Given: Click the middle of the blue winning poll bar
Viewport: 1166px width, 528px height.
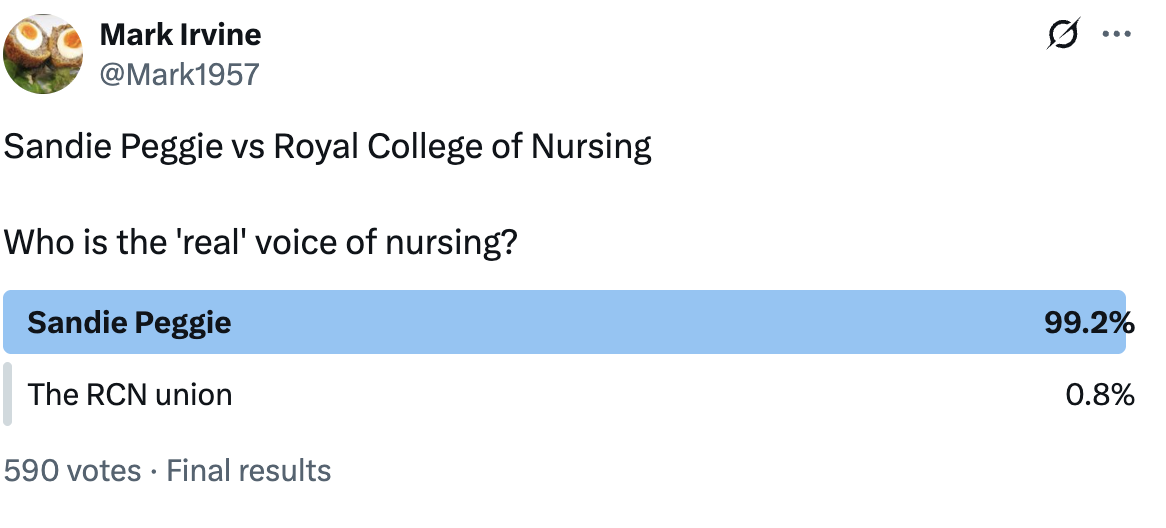Looking at the screenshot, I should pyautogui.click(x=565, y=323).
